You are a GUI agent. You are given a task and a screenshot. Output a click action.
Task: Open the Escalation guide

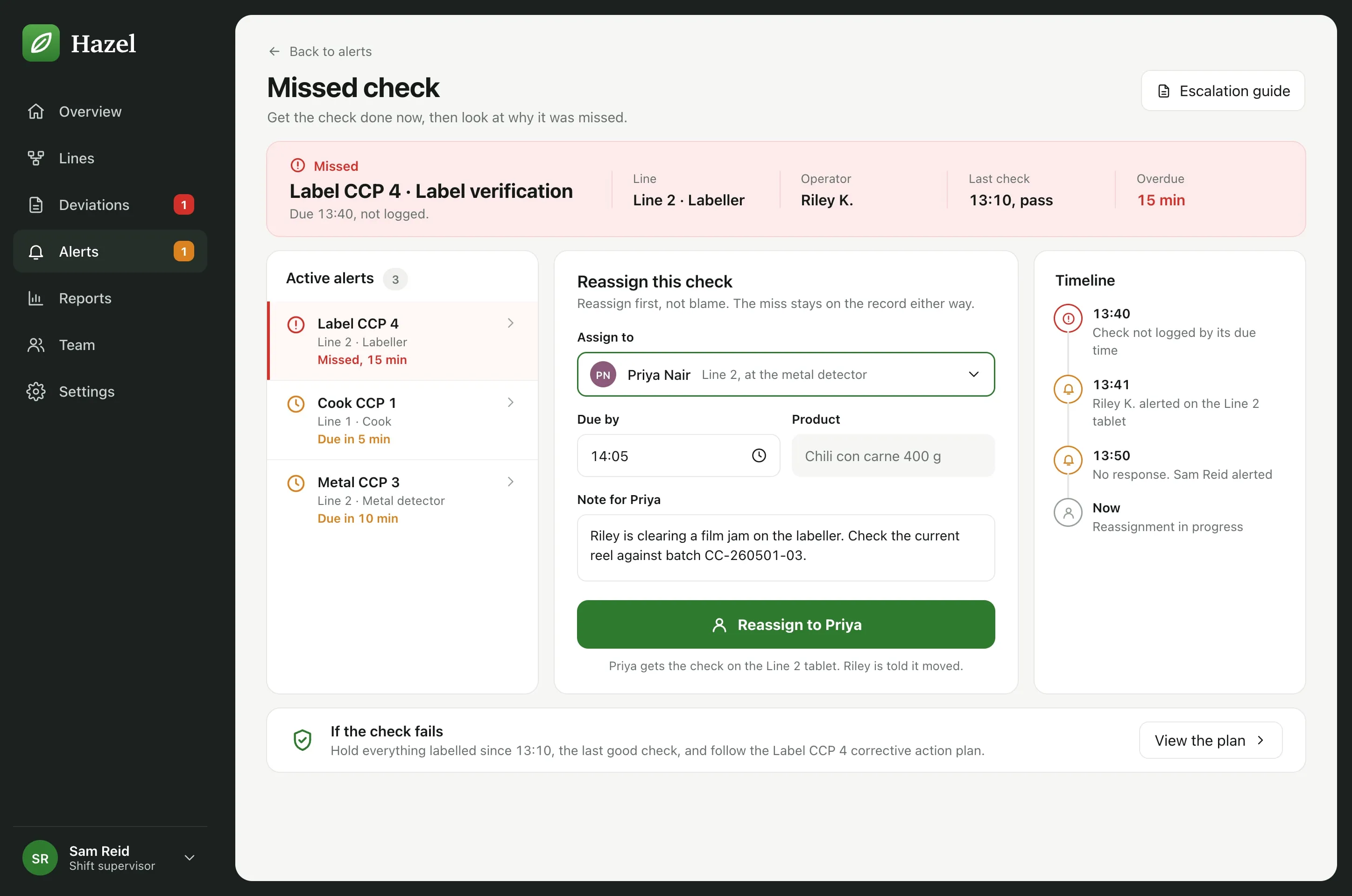[x=1223, y=91]
